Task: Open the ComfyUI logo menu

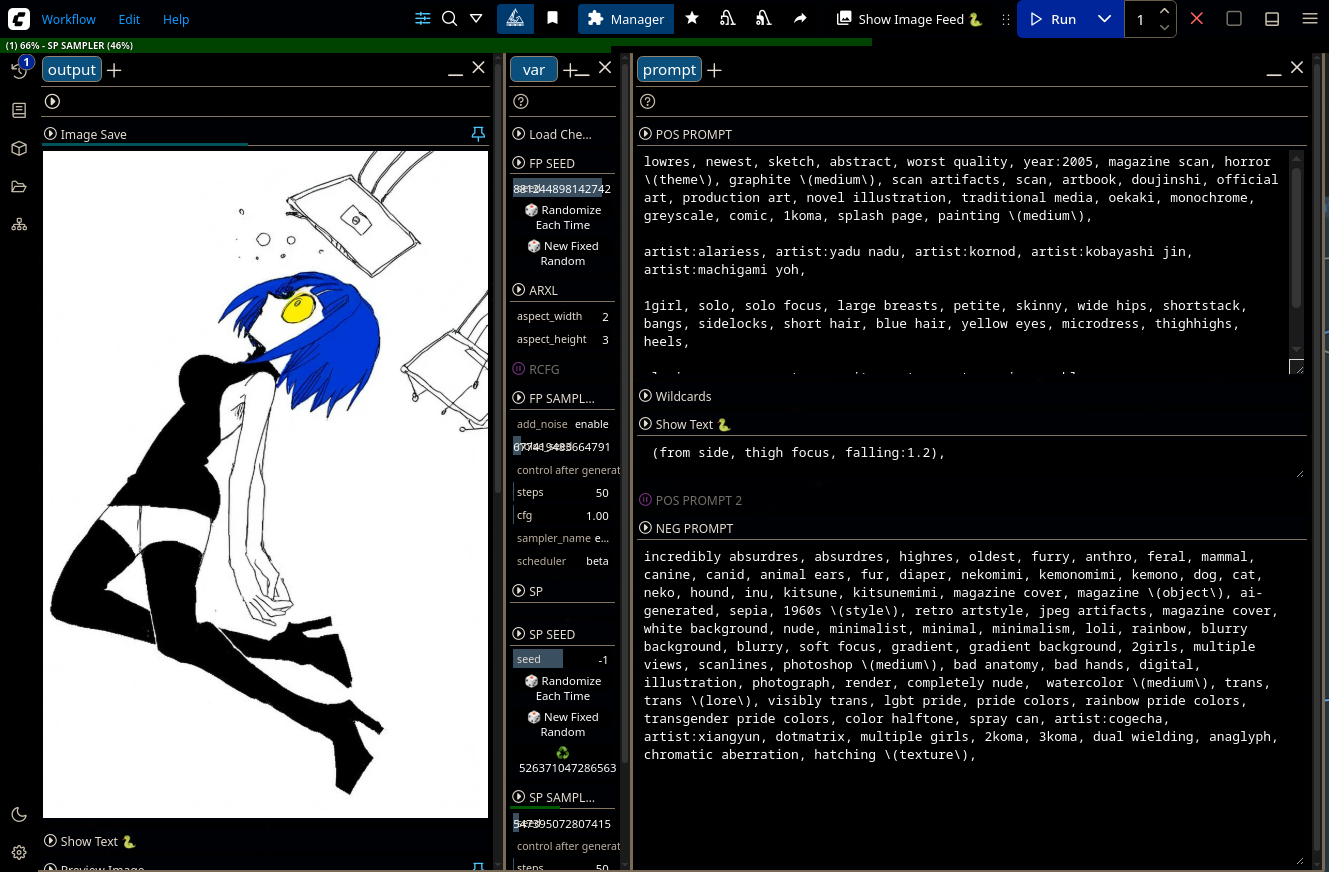Action: pyautogui.click(x=19, y=19)
